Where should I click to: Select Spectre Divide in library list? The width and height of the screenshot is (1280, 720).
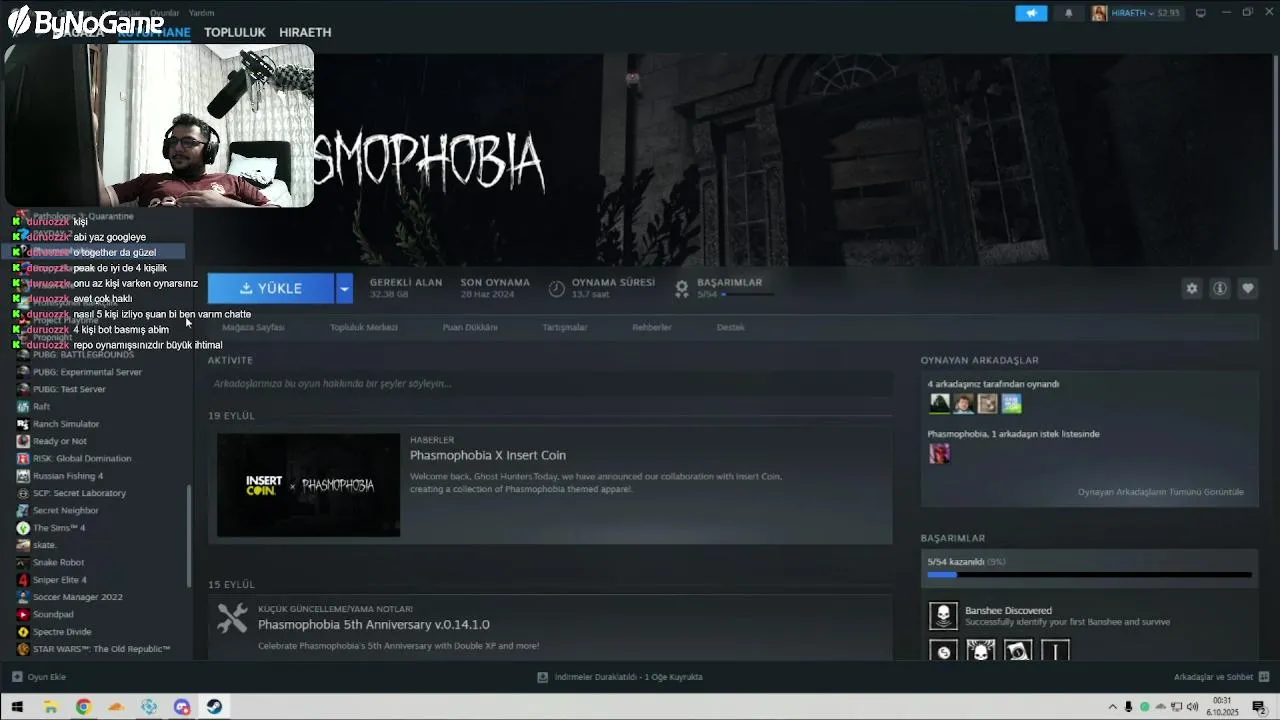[x=62, y=632]
